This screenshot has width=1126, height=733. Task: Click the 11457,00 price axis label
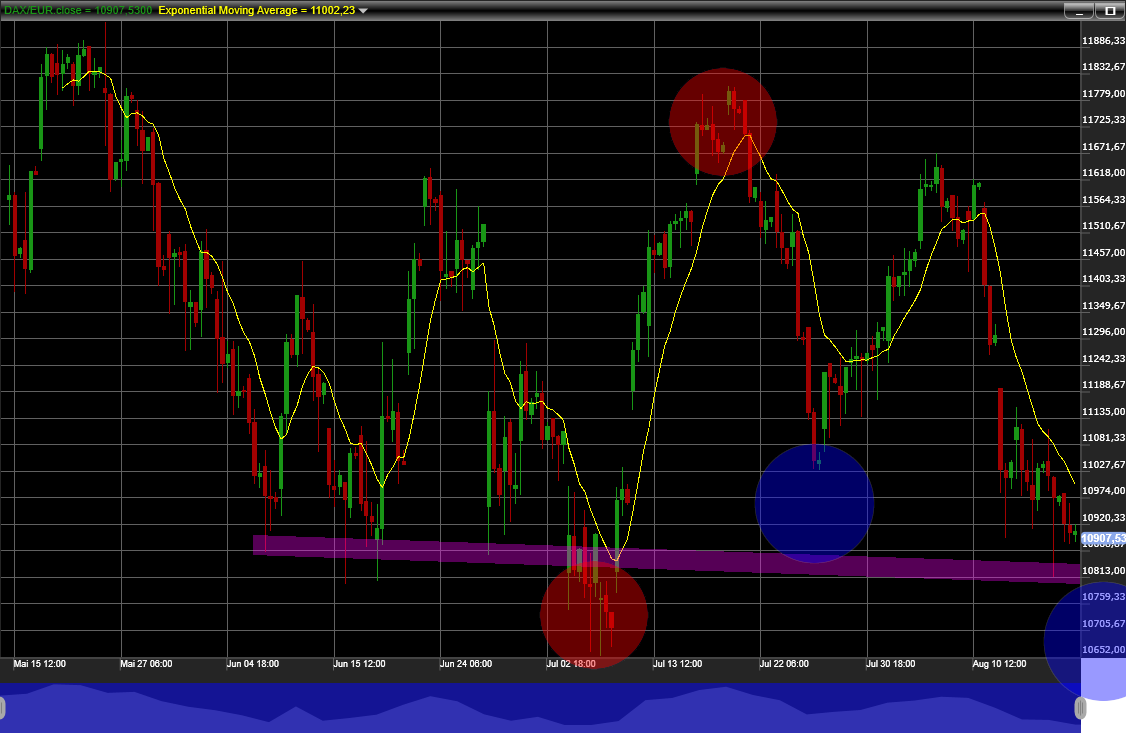point(1103,252)
